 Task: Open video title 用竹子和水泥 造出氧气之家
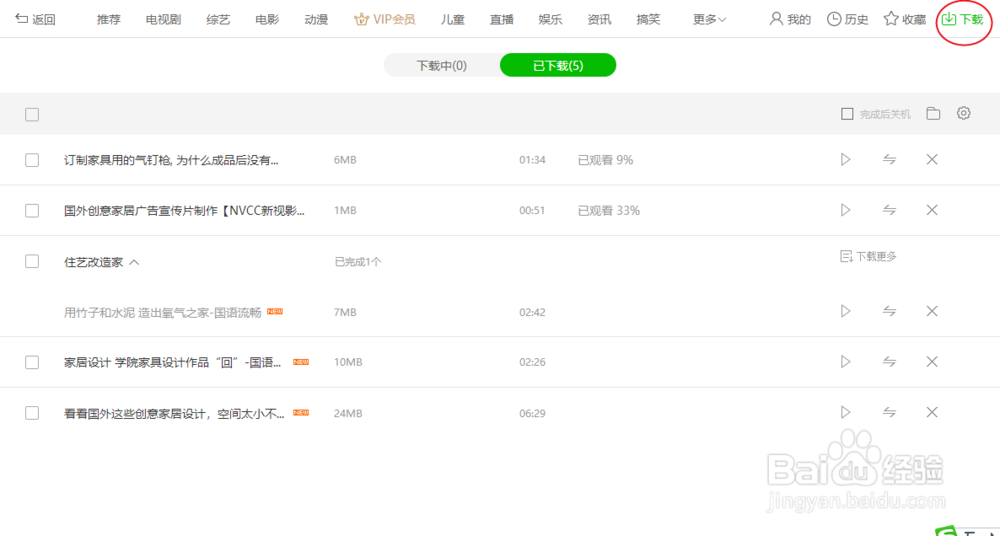[x=163, y=312]
